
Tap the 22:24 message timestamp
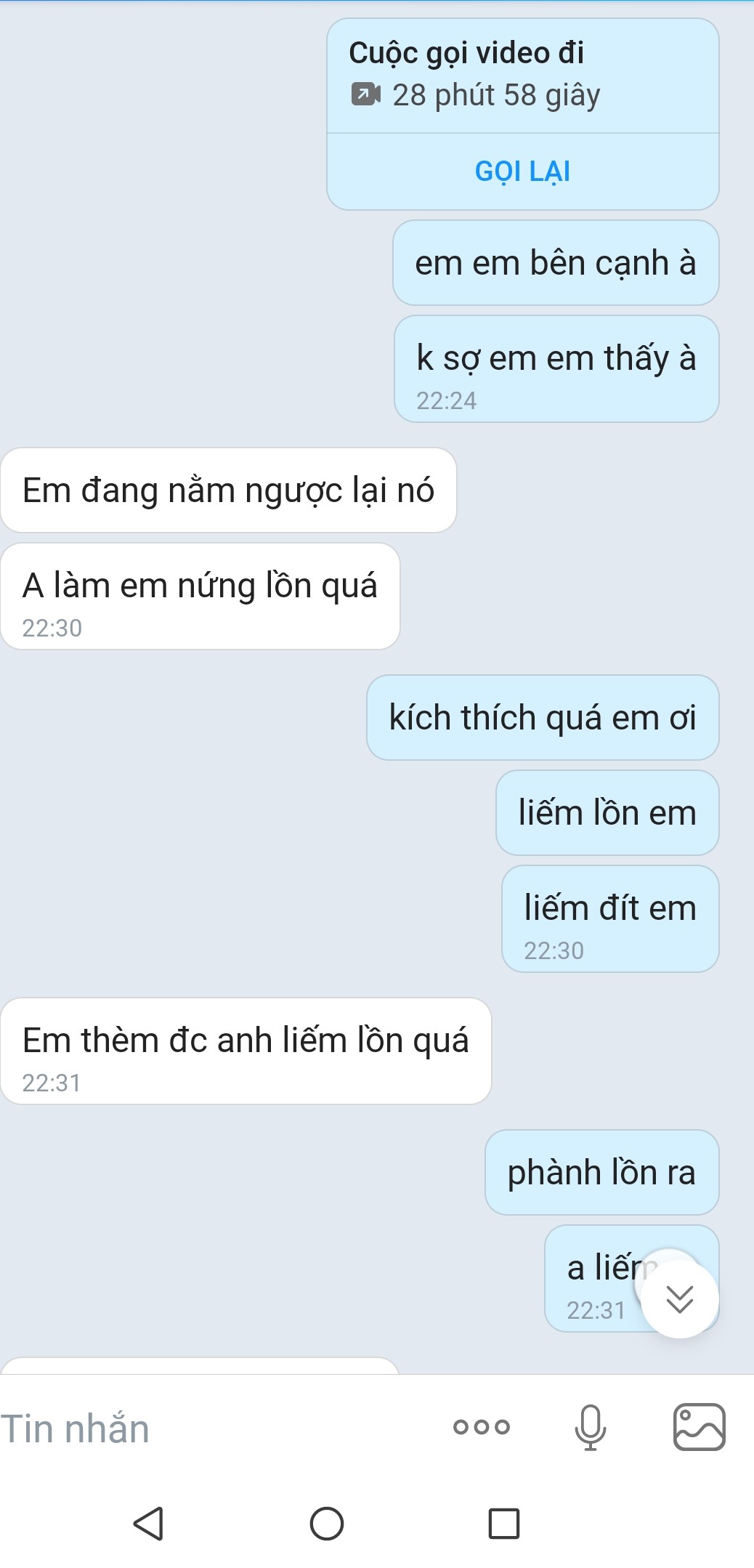(x=446, y=400)
